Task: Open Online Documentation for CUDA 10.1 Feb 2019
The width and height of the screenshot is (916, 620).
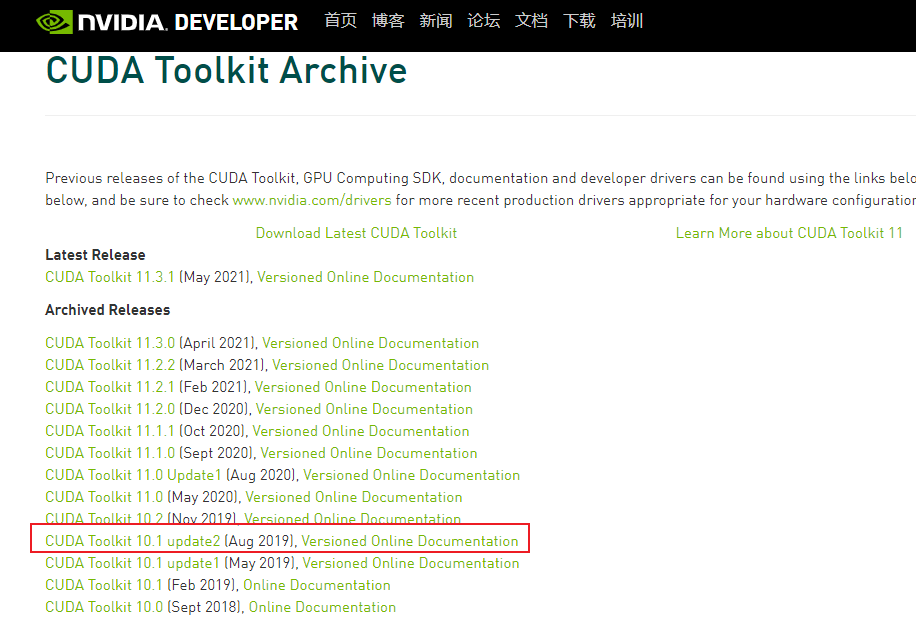Action: [x=317, y=585]
